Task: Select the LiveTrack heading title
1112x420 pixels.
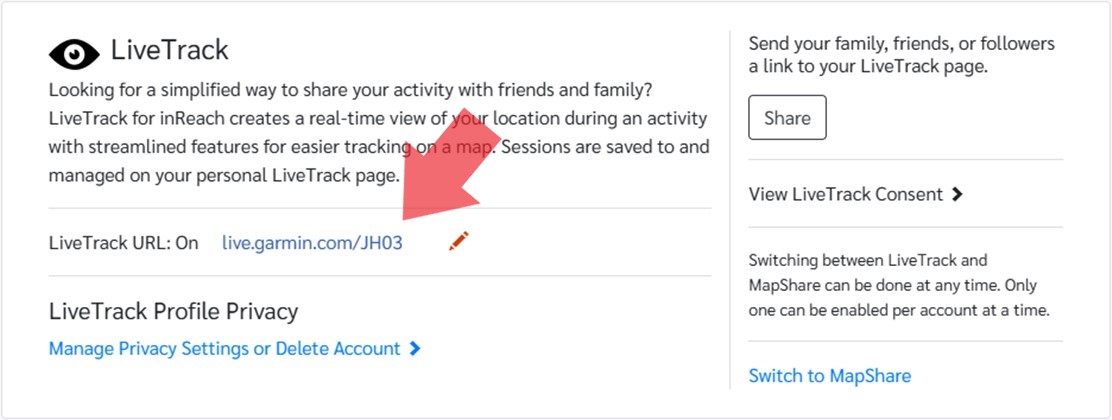Action: point(170,50)
